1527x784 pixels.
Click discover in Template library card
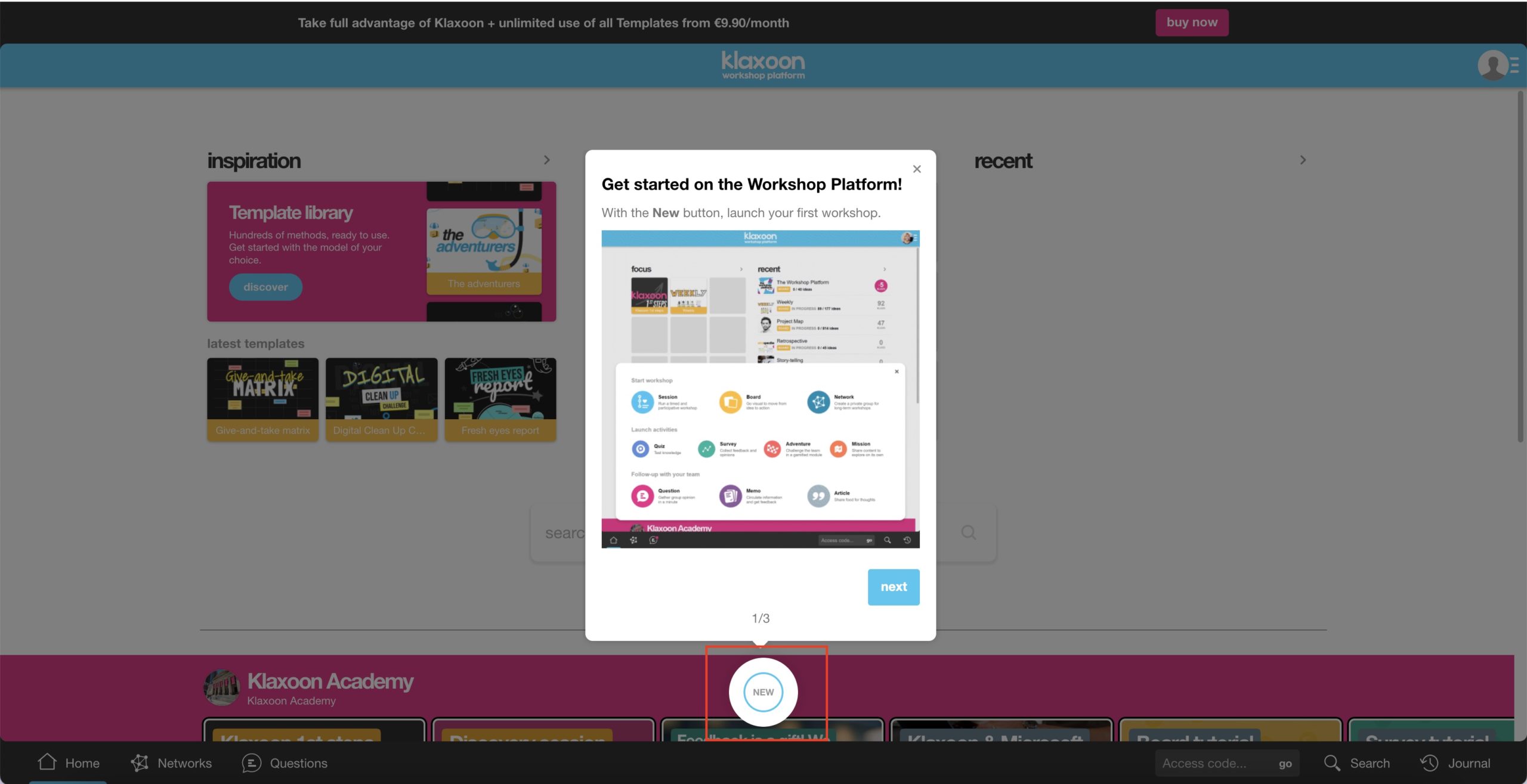265,287
